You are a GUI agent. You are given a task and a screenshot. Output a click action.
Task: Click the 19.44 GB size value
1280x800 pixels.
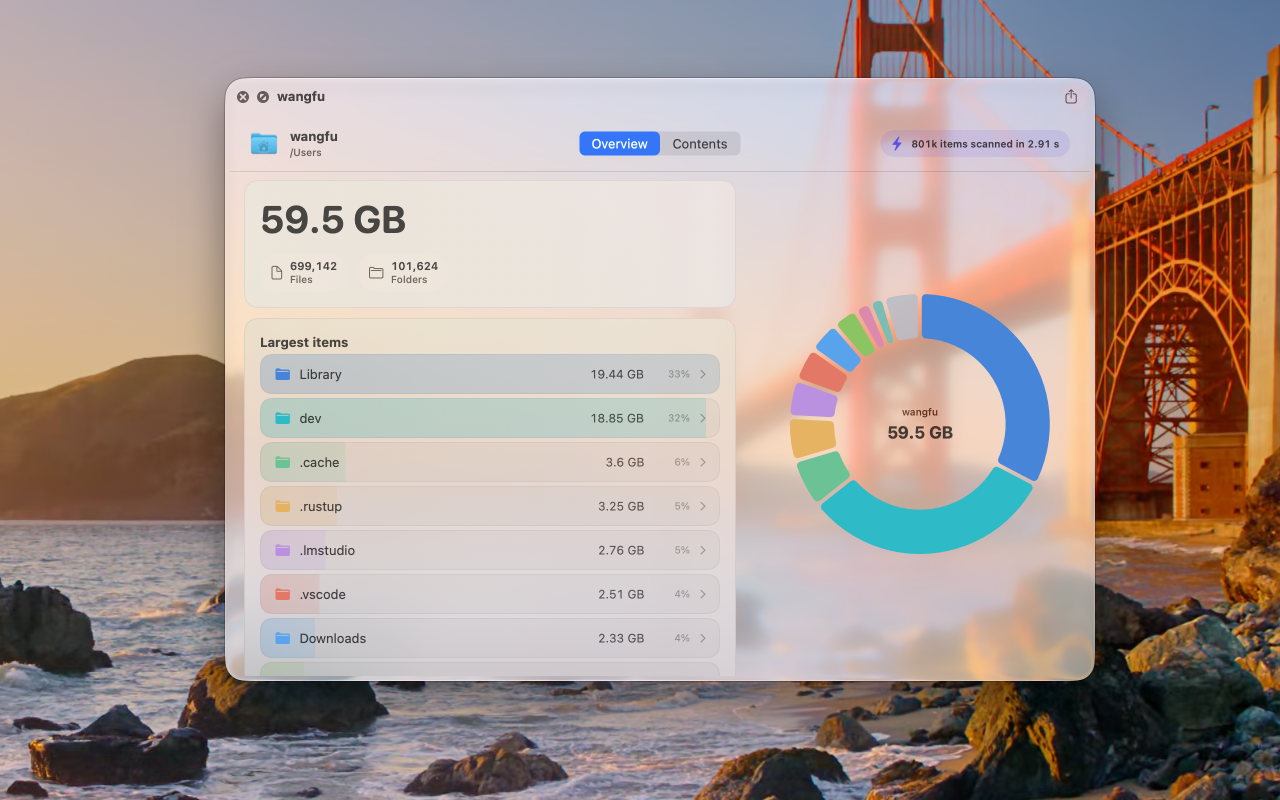point(617,374)
